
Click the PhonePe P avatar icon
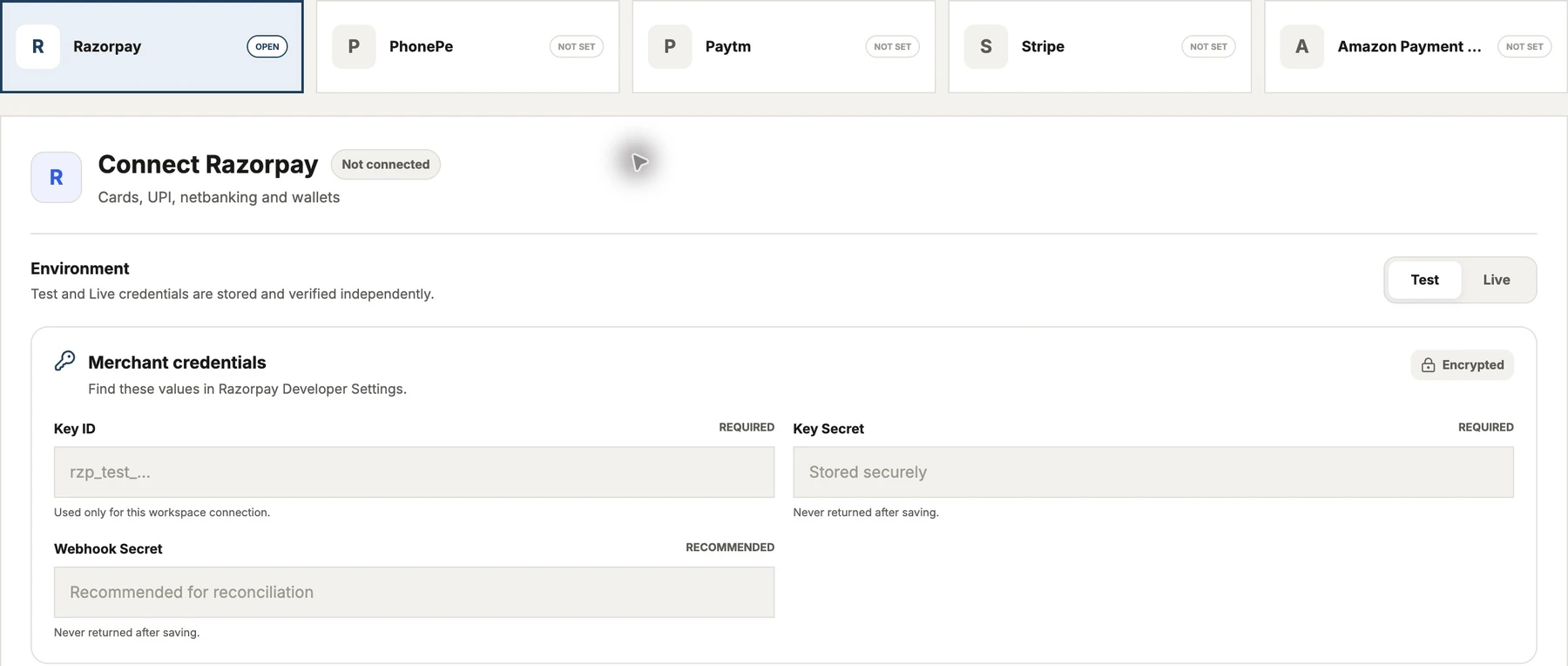pyautogui.click(x=354, y=46)
